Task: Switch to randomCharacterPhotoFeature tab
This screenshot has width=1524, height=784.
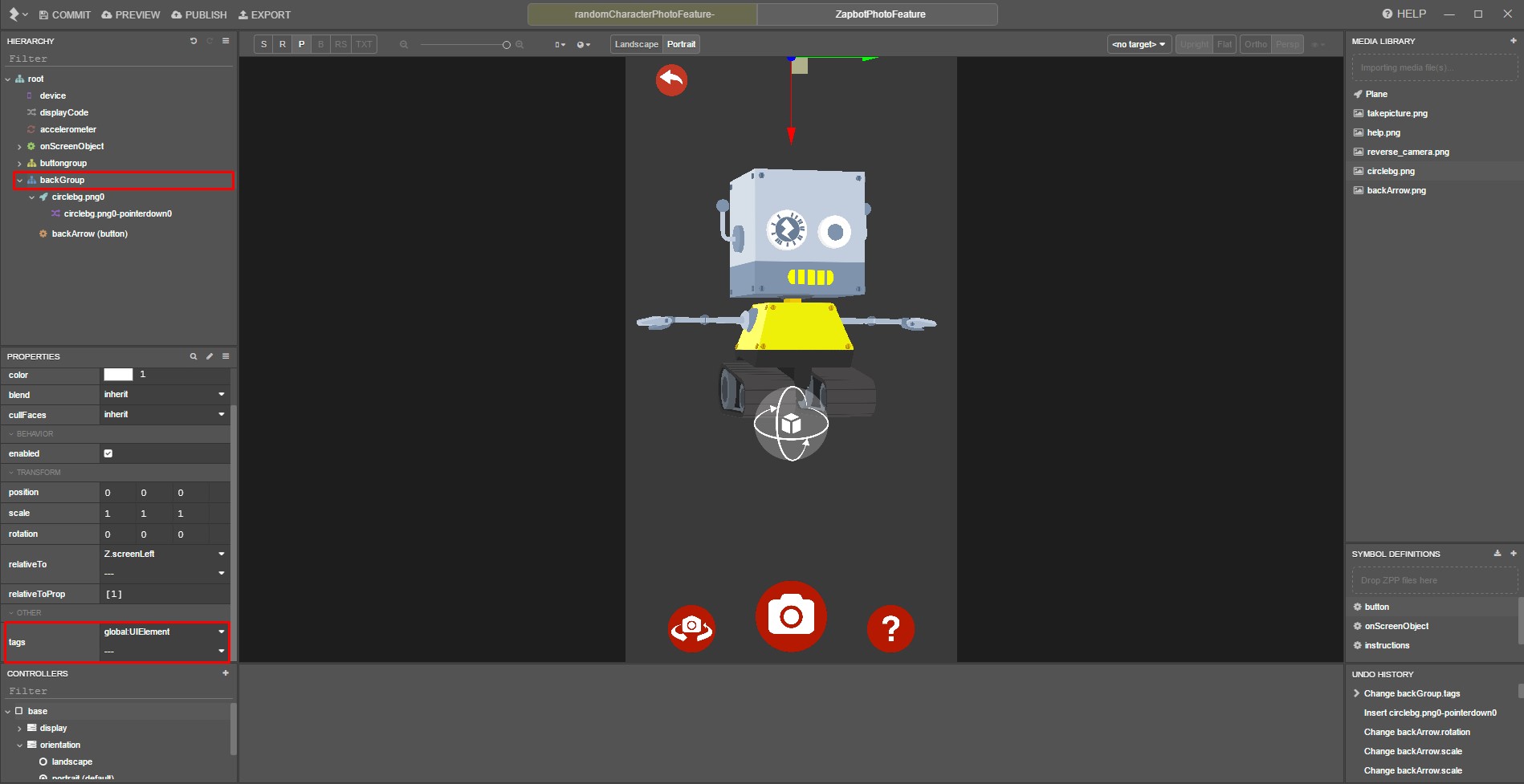Action: (x=643, y=14)
